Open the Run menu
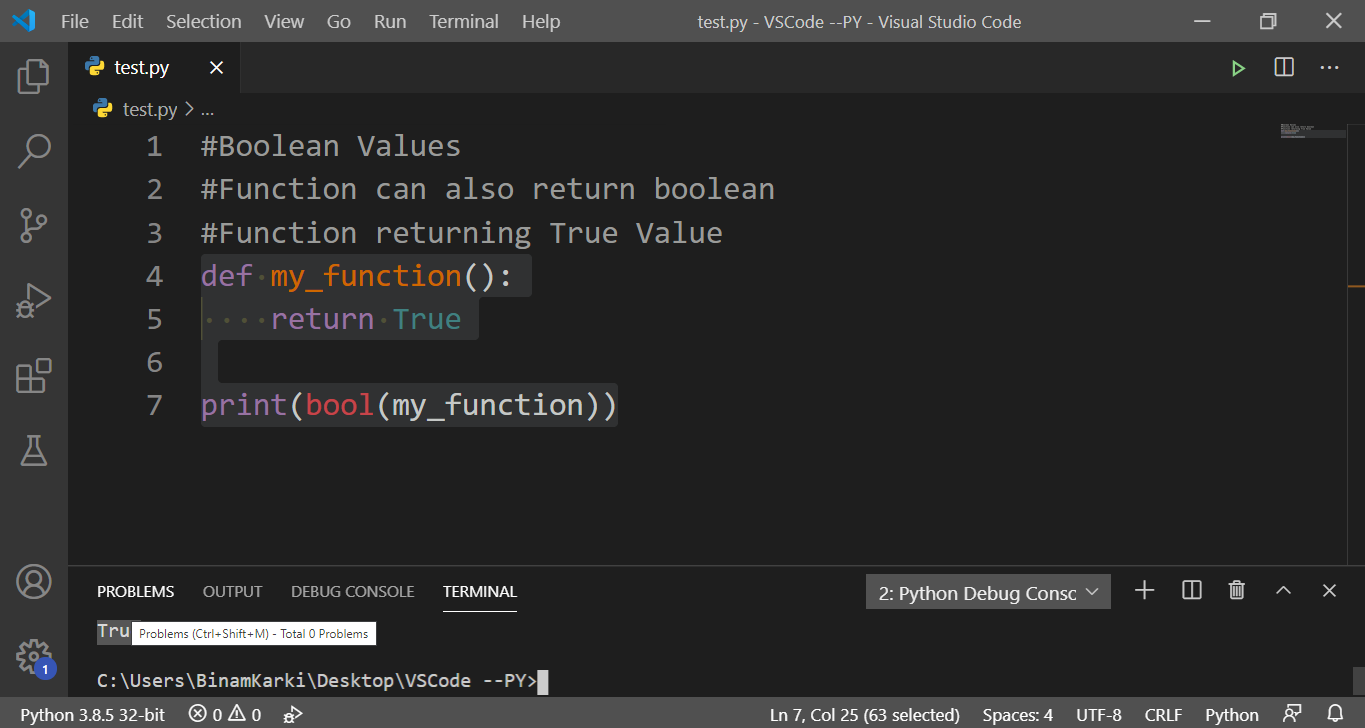This screenshot has height=728, width=1365. click(389, 20)
